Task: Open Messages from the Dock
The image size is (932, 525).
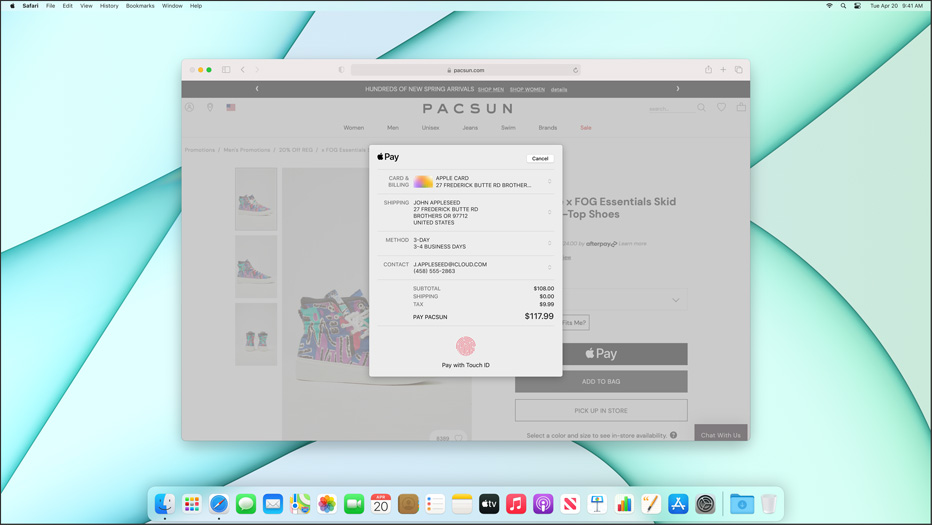Action: (x=245, y=504)
